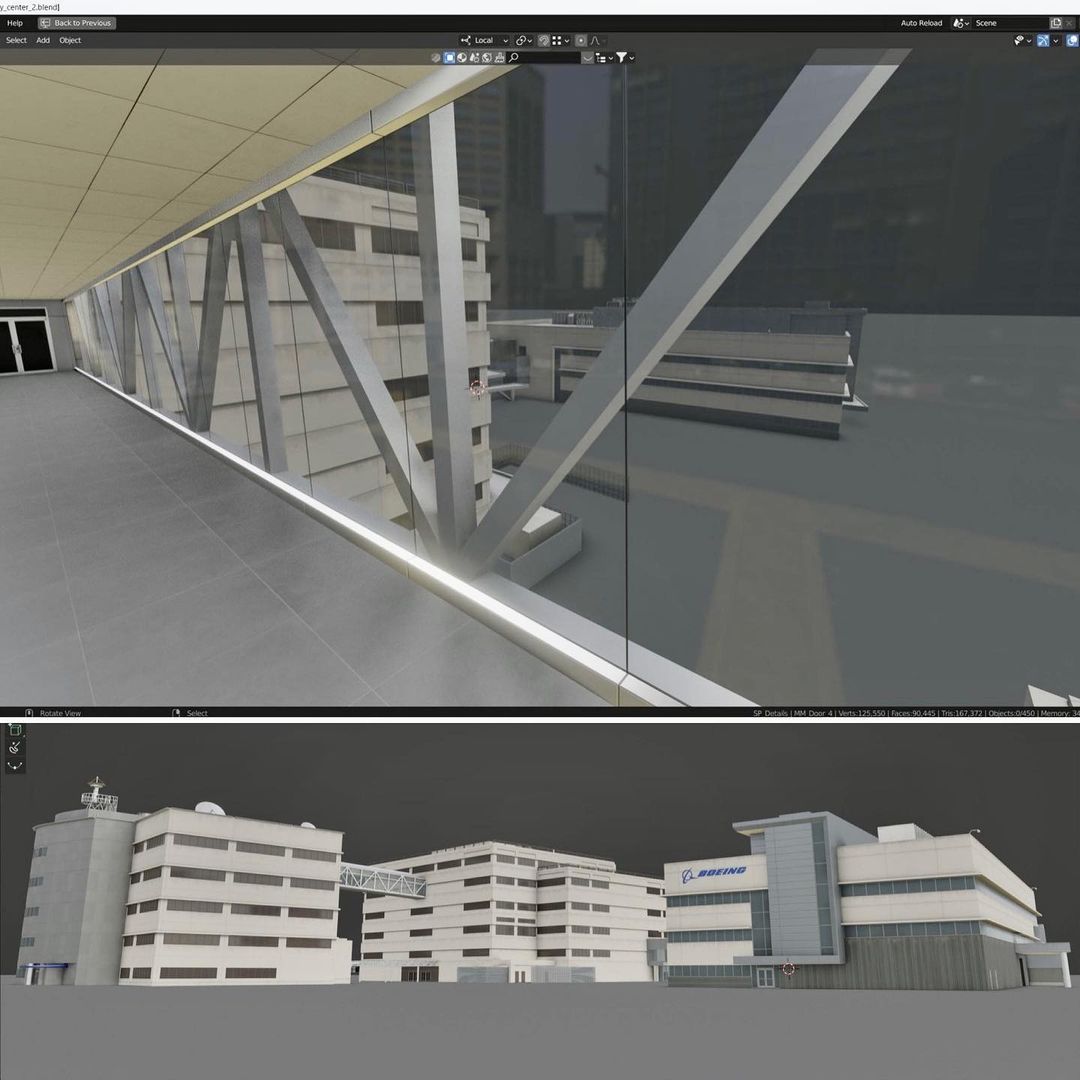1080x1080 pixels.
Task: Open the Help menu
Action: tap(15, 23)
